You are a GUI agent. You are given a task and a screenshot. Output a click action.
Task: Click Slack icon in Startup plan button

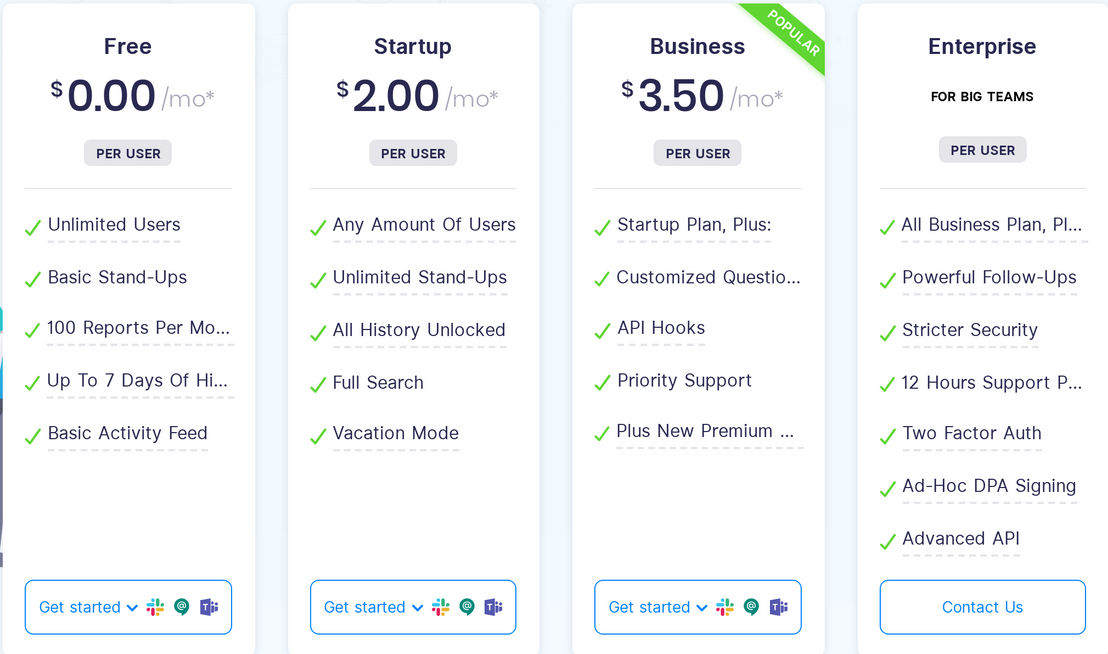pyautogui.click(x=440, y=607)
